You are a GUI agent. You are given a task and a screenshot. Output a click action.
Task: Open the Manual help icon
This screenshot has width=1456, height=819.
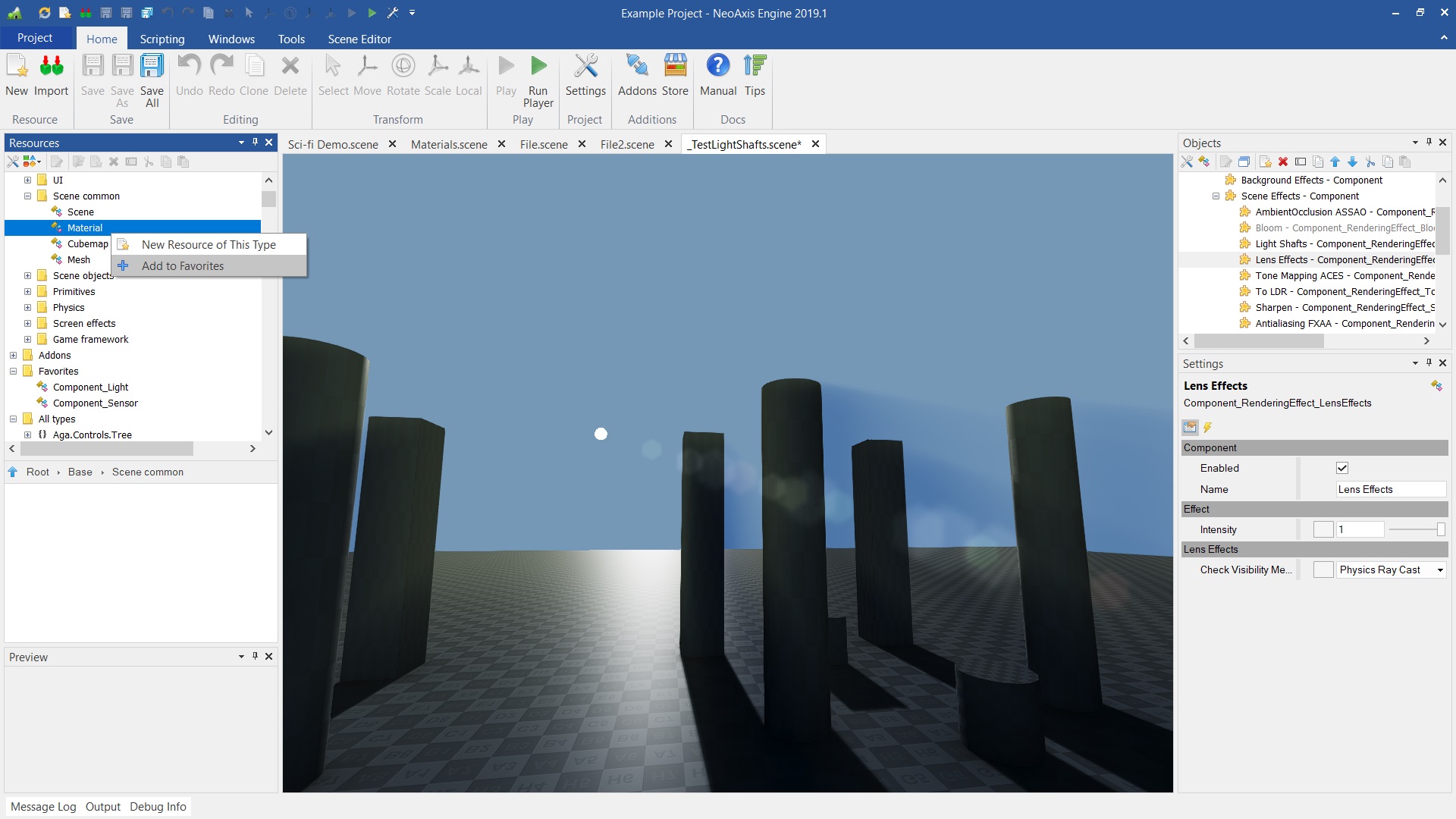point(717,67)
